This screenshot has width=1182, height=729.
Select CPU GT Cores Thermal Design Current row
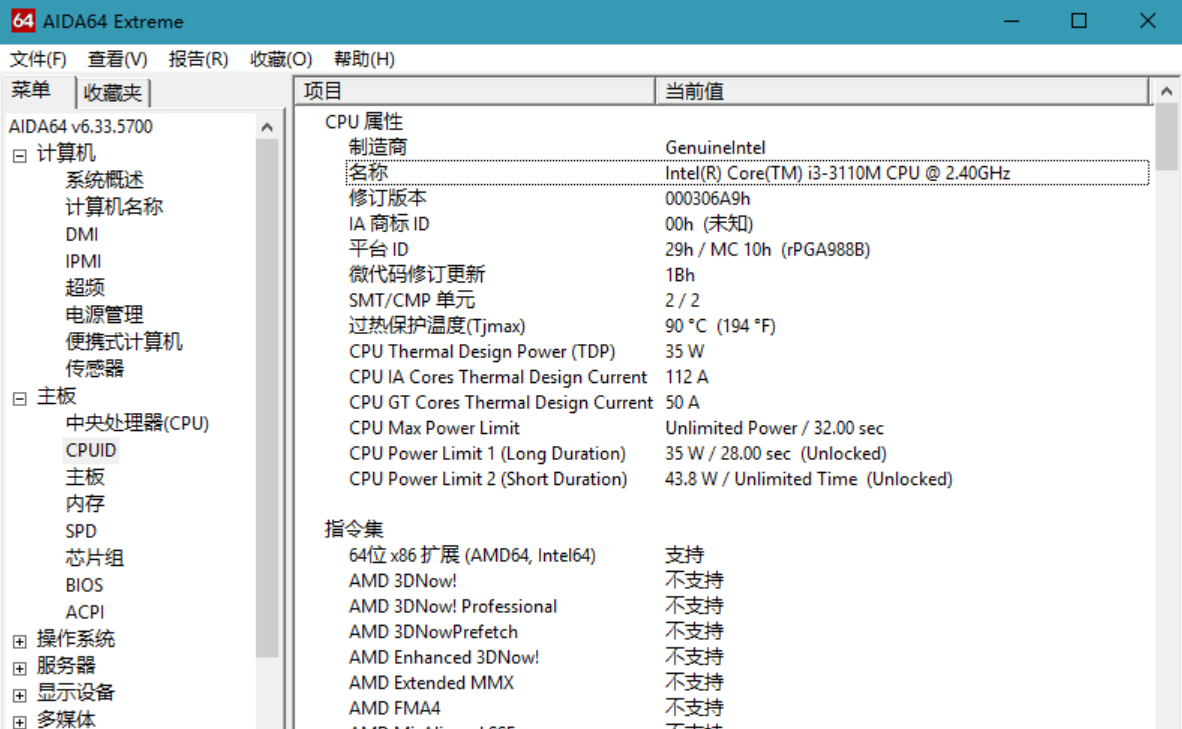point(748,403)
